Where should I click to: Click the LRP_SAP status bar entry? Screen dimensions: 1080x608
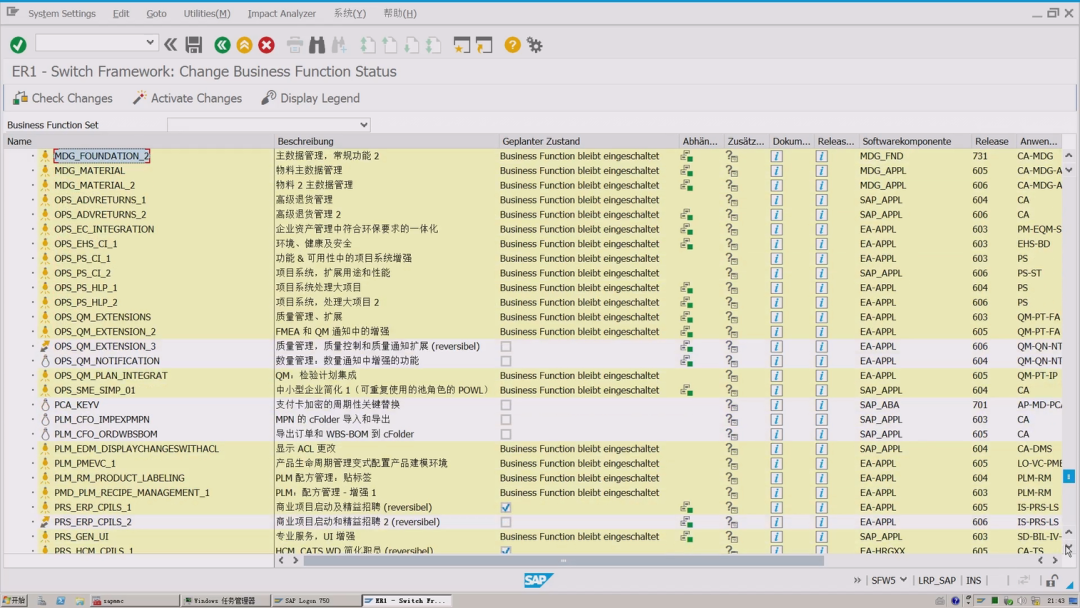(937, 580)
